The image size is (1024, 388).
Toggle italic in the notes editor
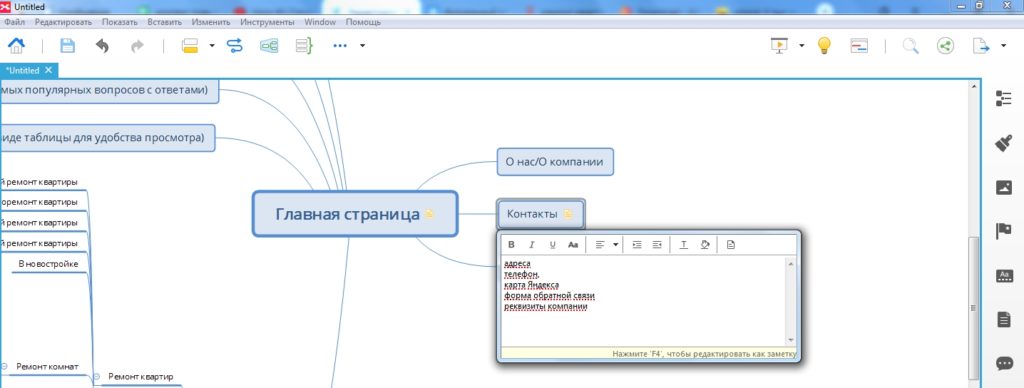532,244
